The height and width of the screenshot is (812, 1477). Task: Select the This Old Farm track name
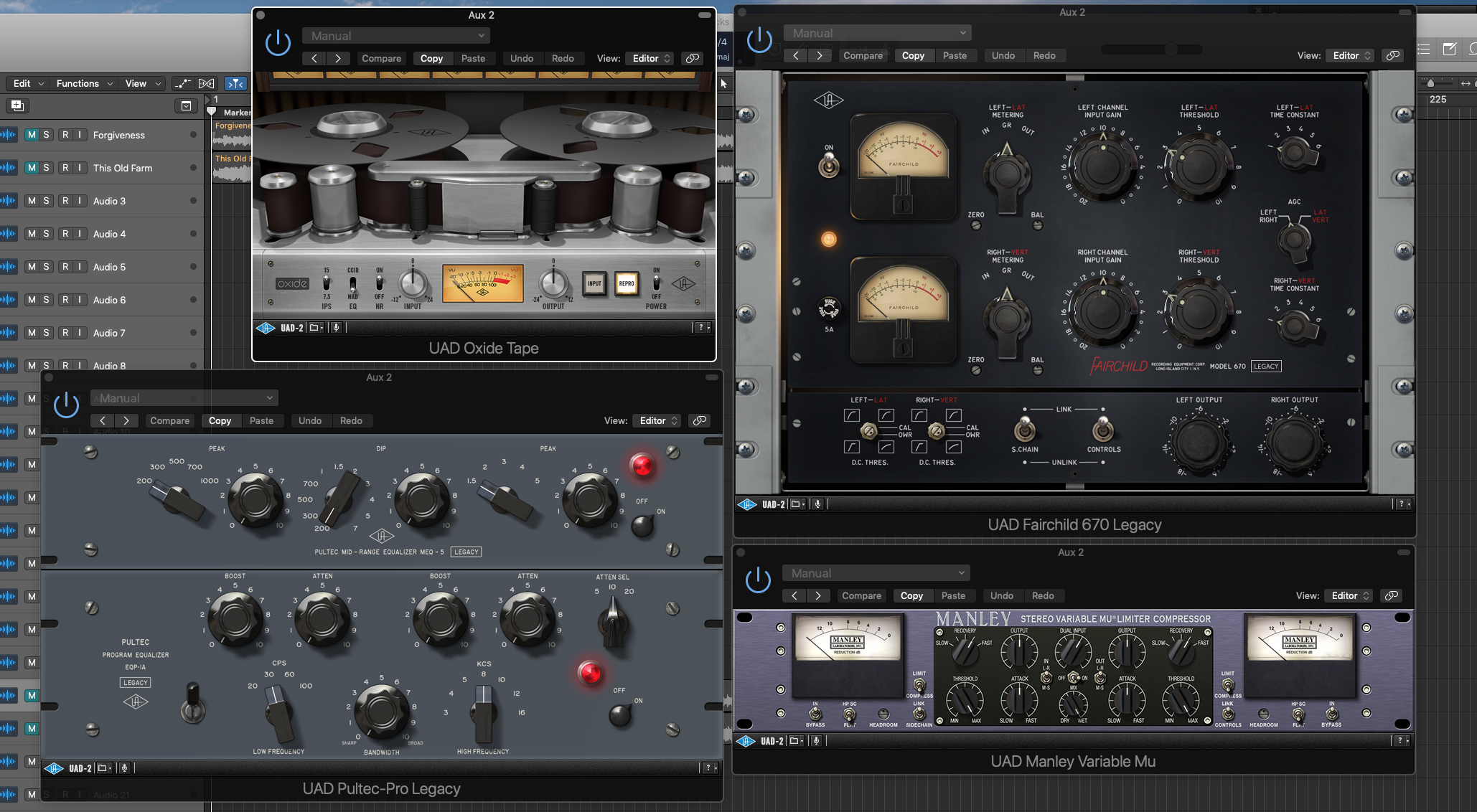click(x=123, y=168)
